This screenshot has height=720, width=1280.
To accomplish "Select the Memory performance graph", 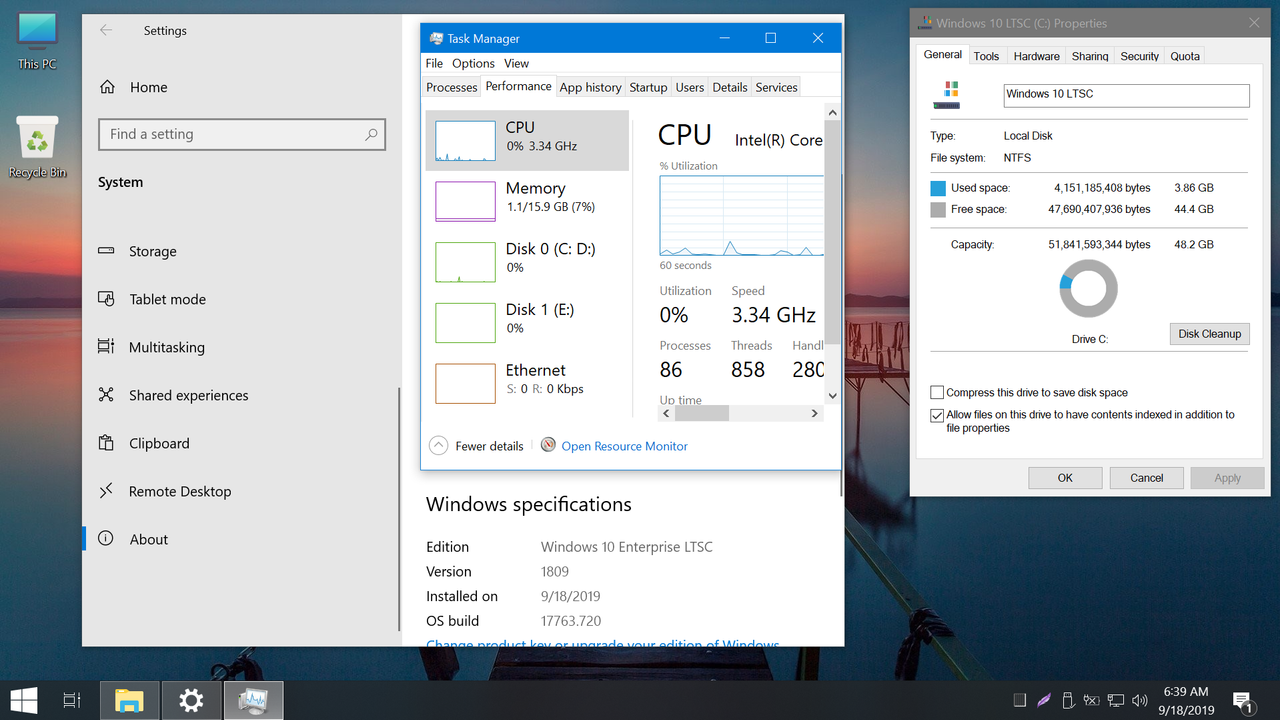I will click(465, 201).
